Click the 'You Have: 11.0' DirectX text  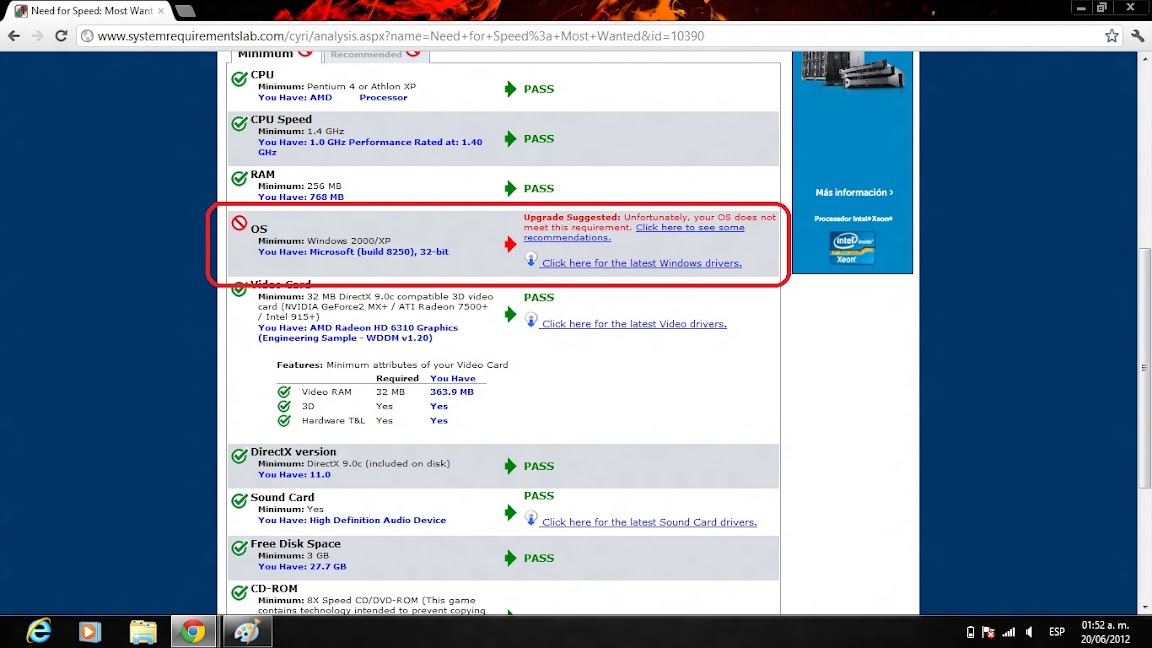(294, 475)
